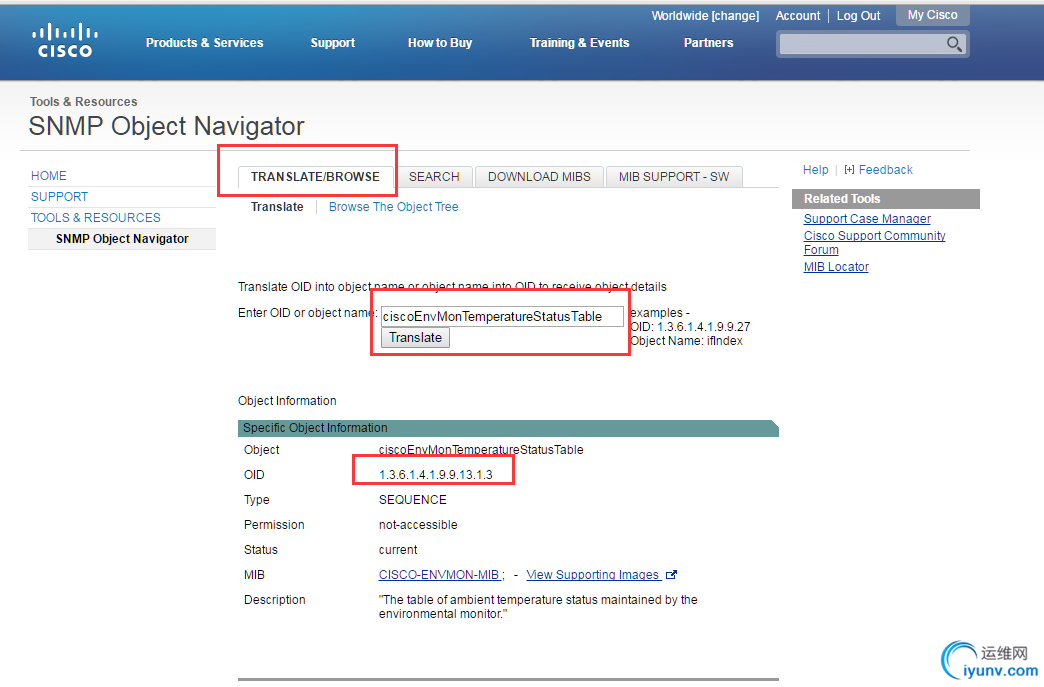
Task: Click the Object value ciscoEnvMonTemperatureStatusTable
Action: click(x=481, y=450)
